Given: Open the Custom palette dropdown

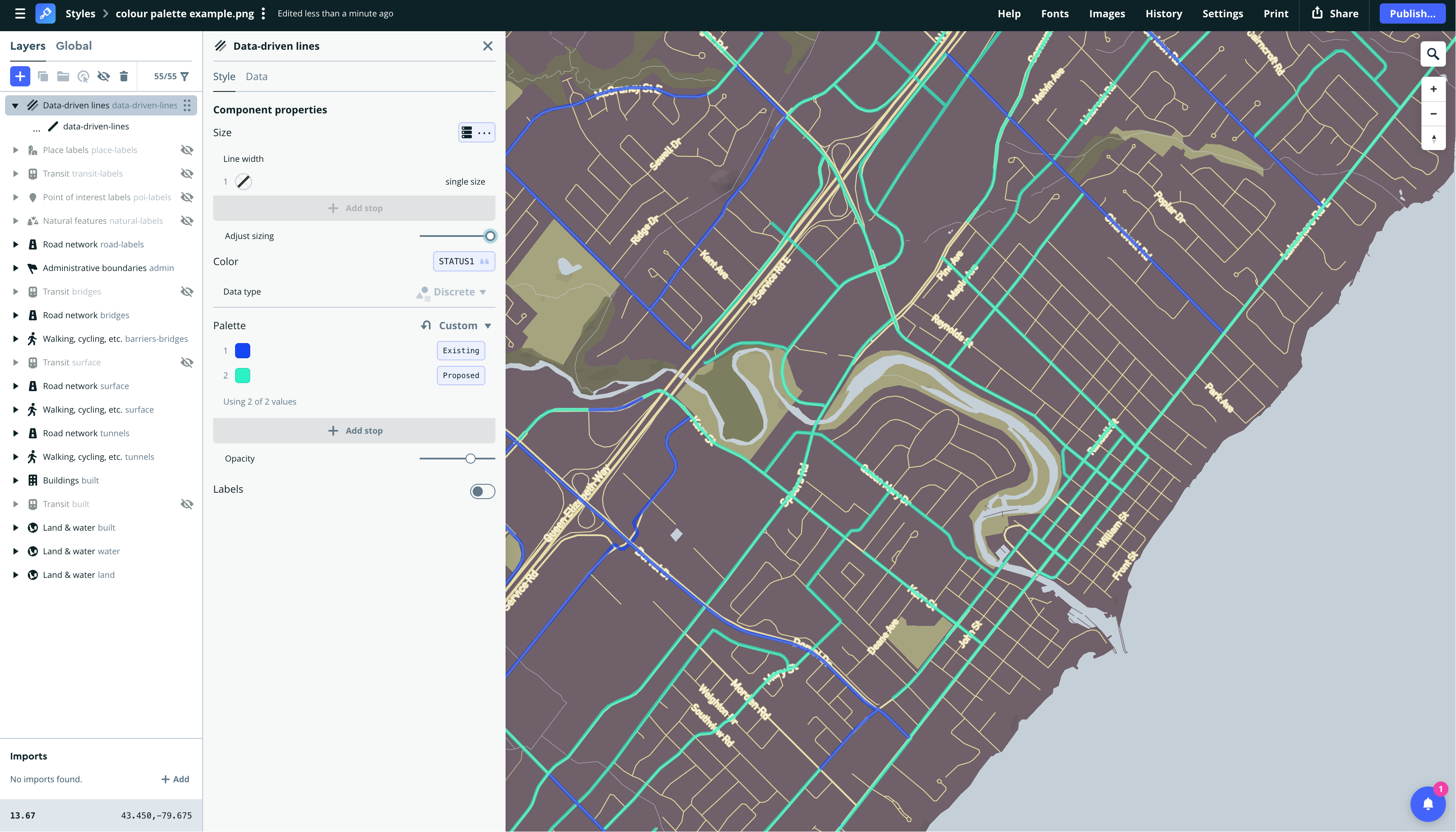Looking at the screenshot, I should pos(464,325).
